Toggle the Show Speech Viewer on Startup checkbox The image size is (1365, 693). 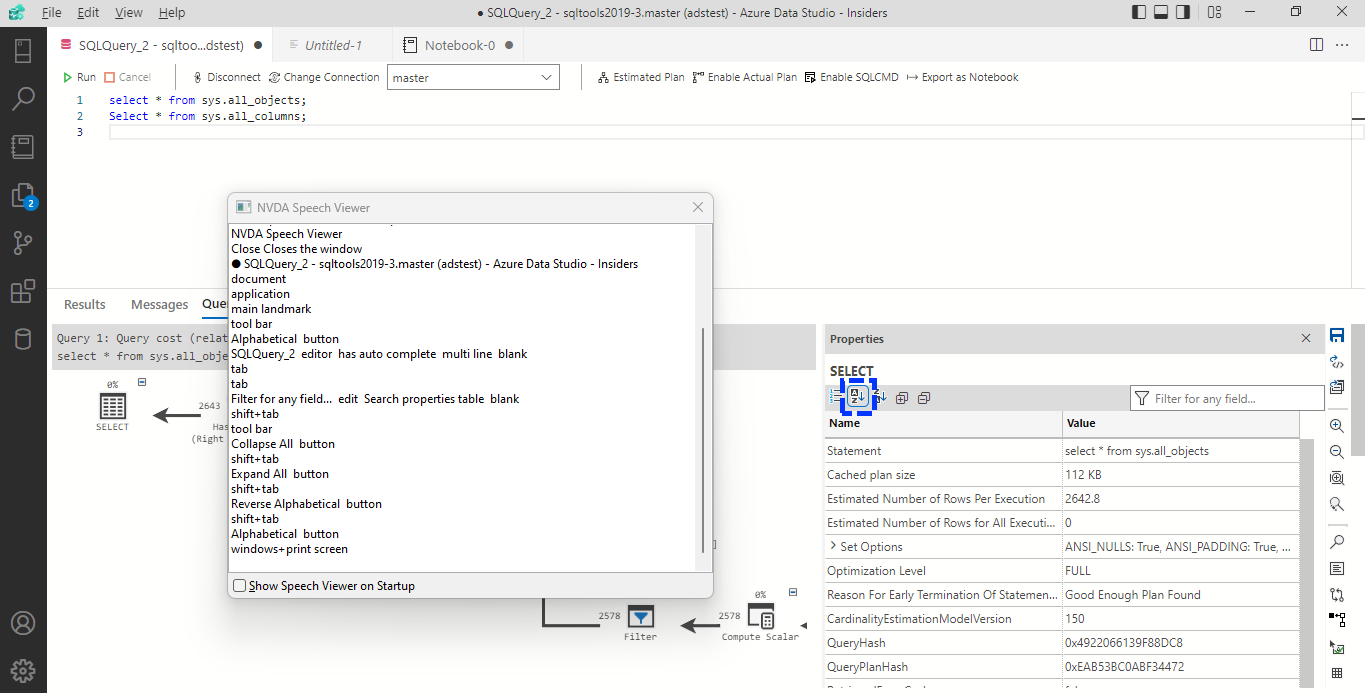point(239,585)
